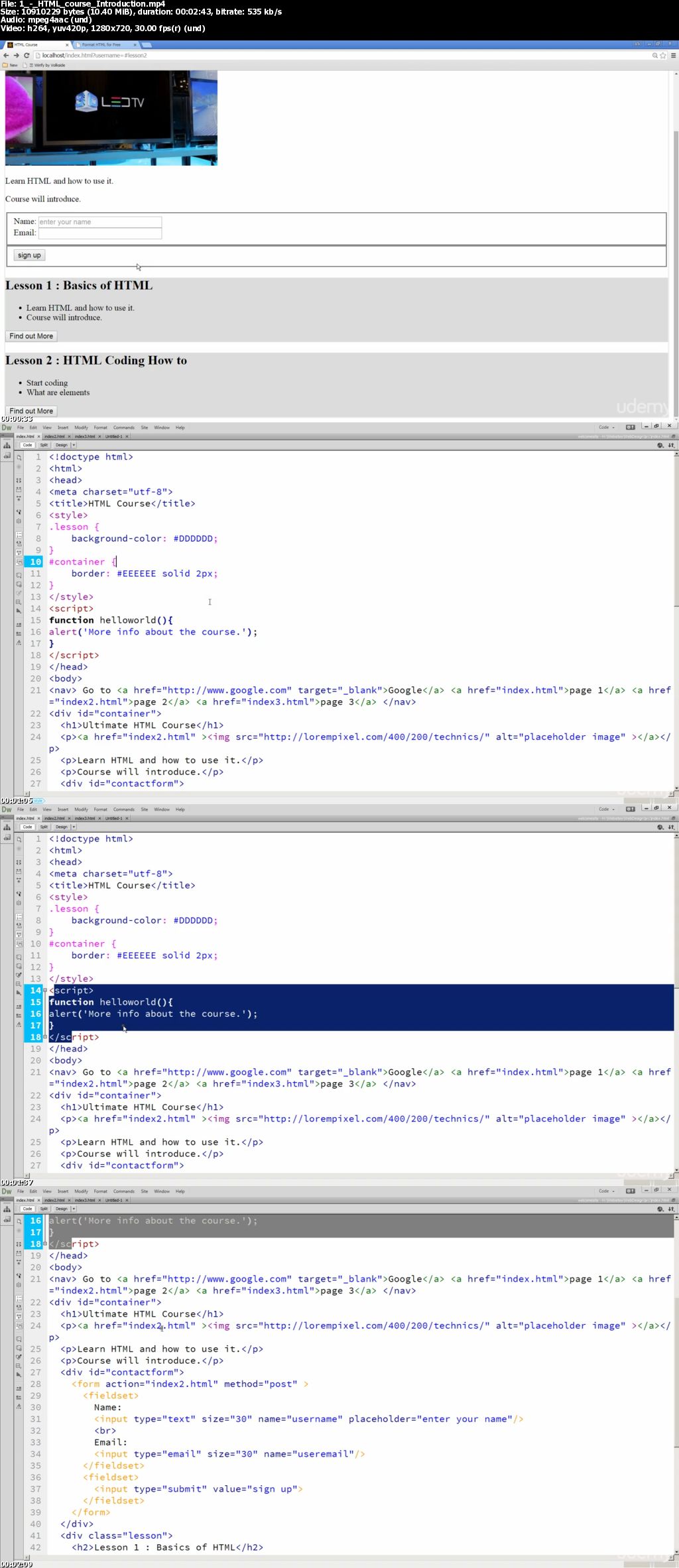Switch to the Format HTML for Free tab
The image size is (679, 1568).
coord(105,44)
